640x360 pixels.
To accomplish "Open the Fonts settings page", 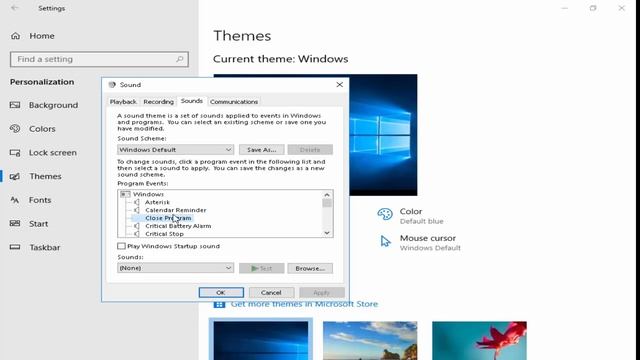I will pos(40,200).
